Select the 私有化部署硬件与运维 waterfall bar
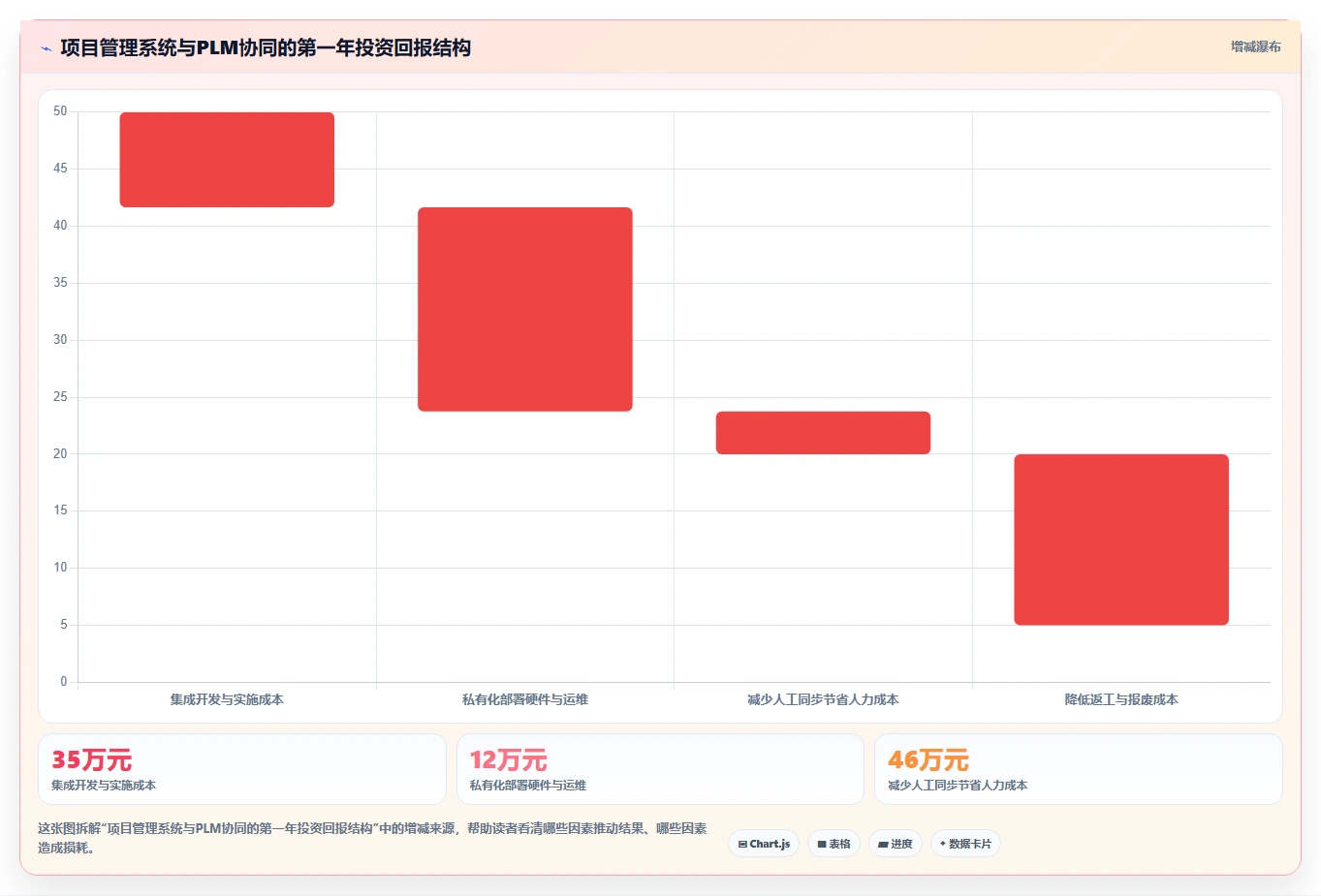Screen dimensions: 1321x896 [525, 309]
